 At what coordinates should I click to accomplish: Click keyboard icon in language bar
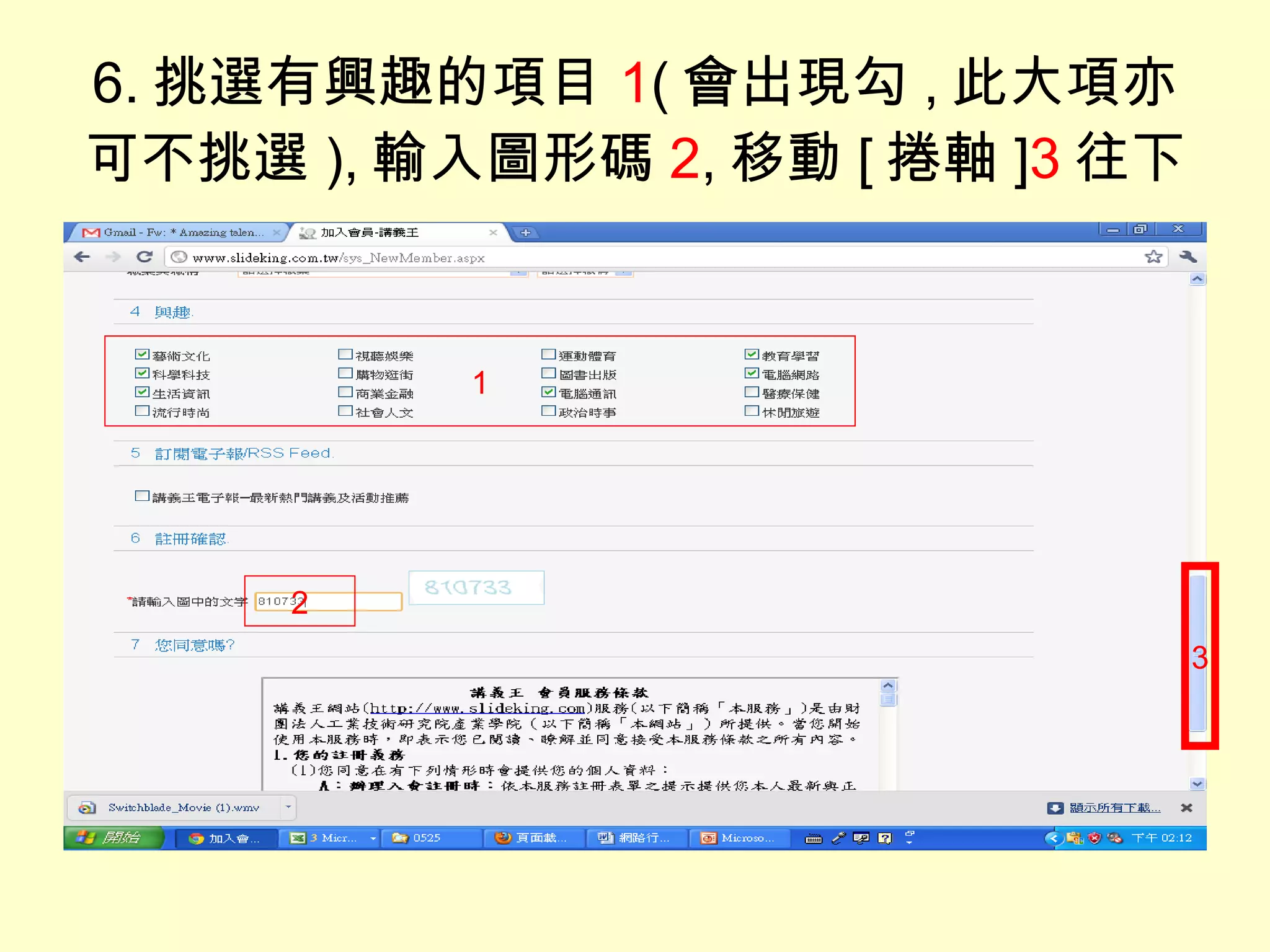click(x=814, y=839)
